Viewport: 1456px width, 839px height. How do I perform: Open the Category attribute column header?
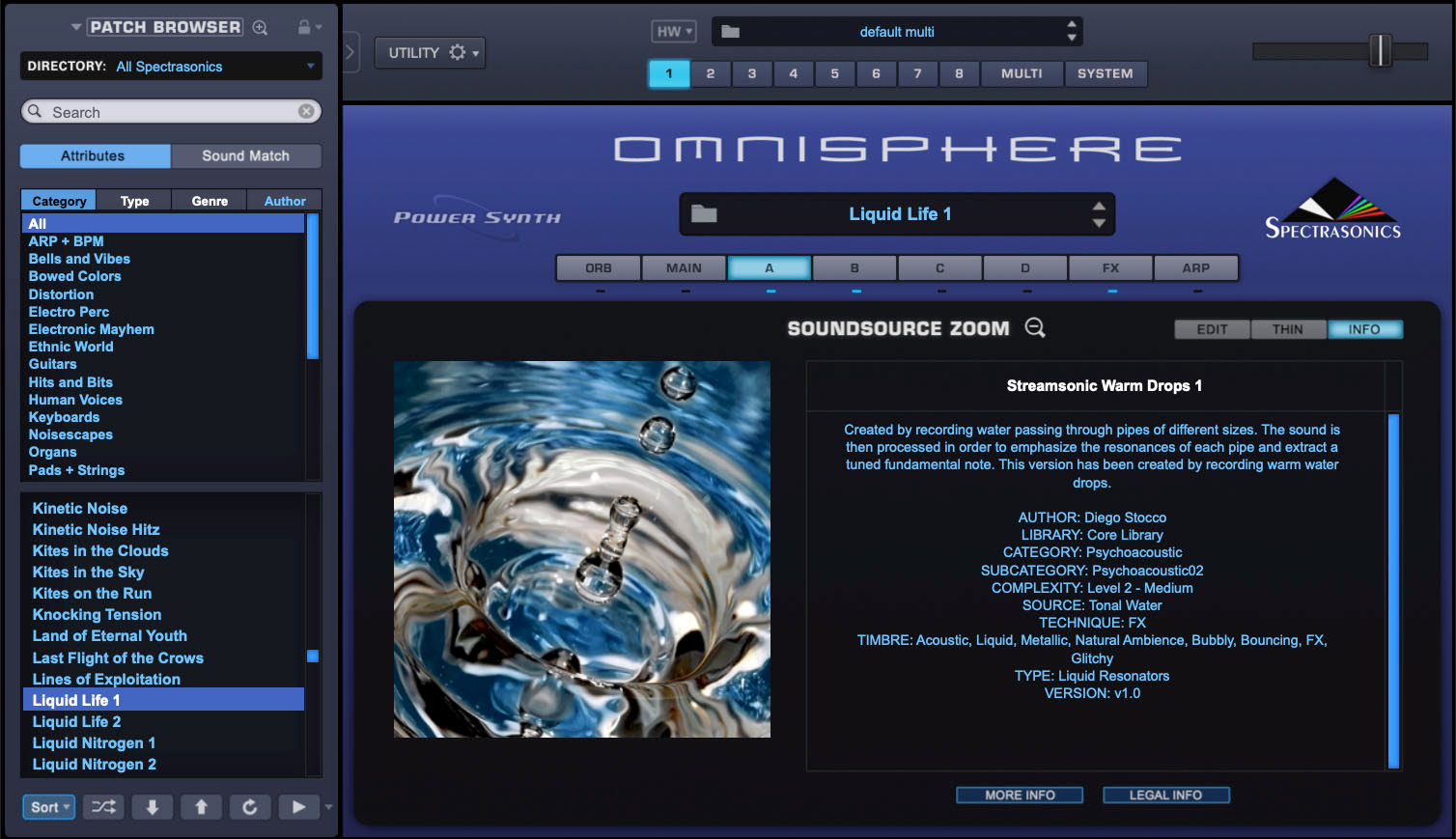pyautogui.click(x=59, y=201)
